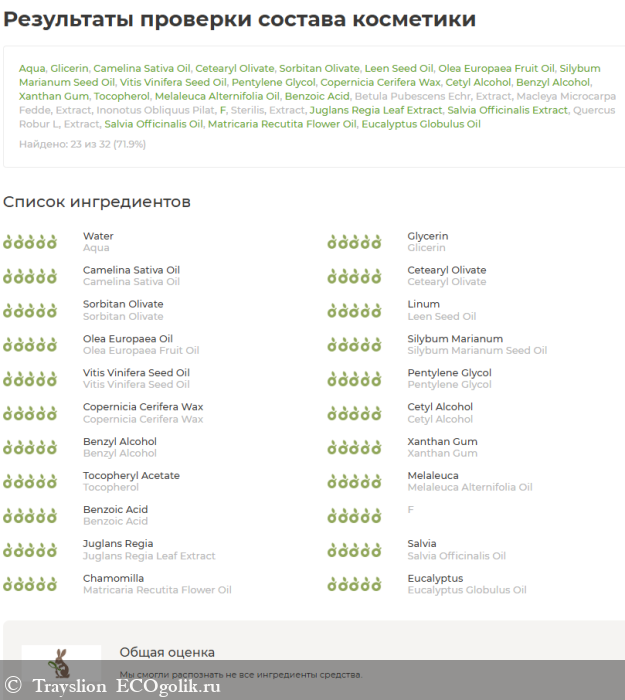Click the rating icons next to Glycerin row
Image resolution: width=625 pixels, height=700 pixels.
354,242
